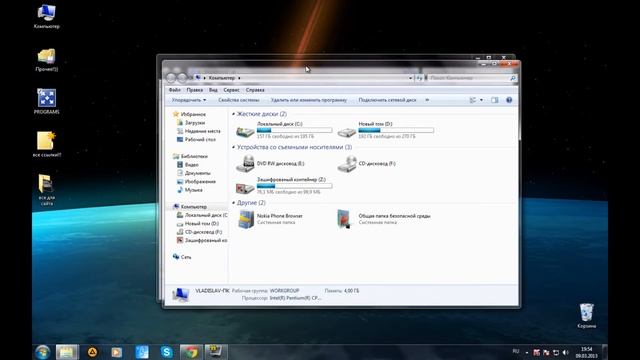
Task: Open AIMP player icon in taskbar
Action: (93, 352)
